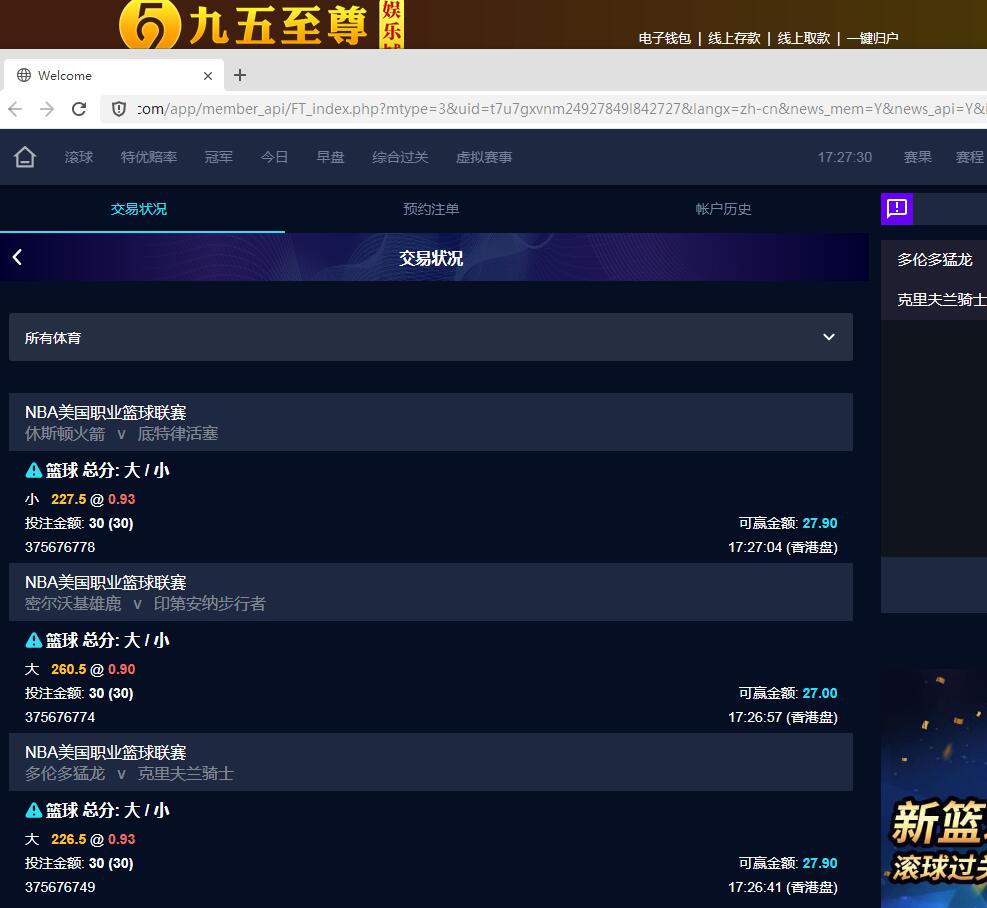Open the 早盘 menu

[330, 157]
